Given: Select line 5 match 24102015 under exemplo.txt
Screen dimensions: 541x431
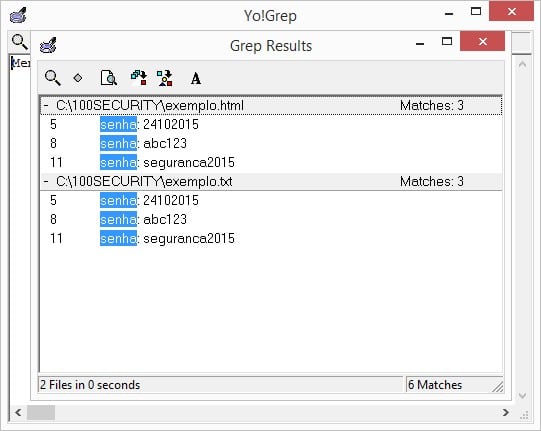Looking at the screenshot, I should (271, 200).
